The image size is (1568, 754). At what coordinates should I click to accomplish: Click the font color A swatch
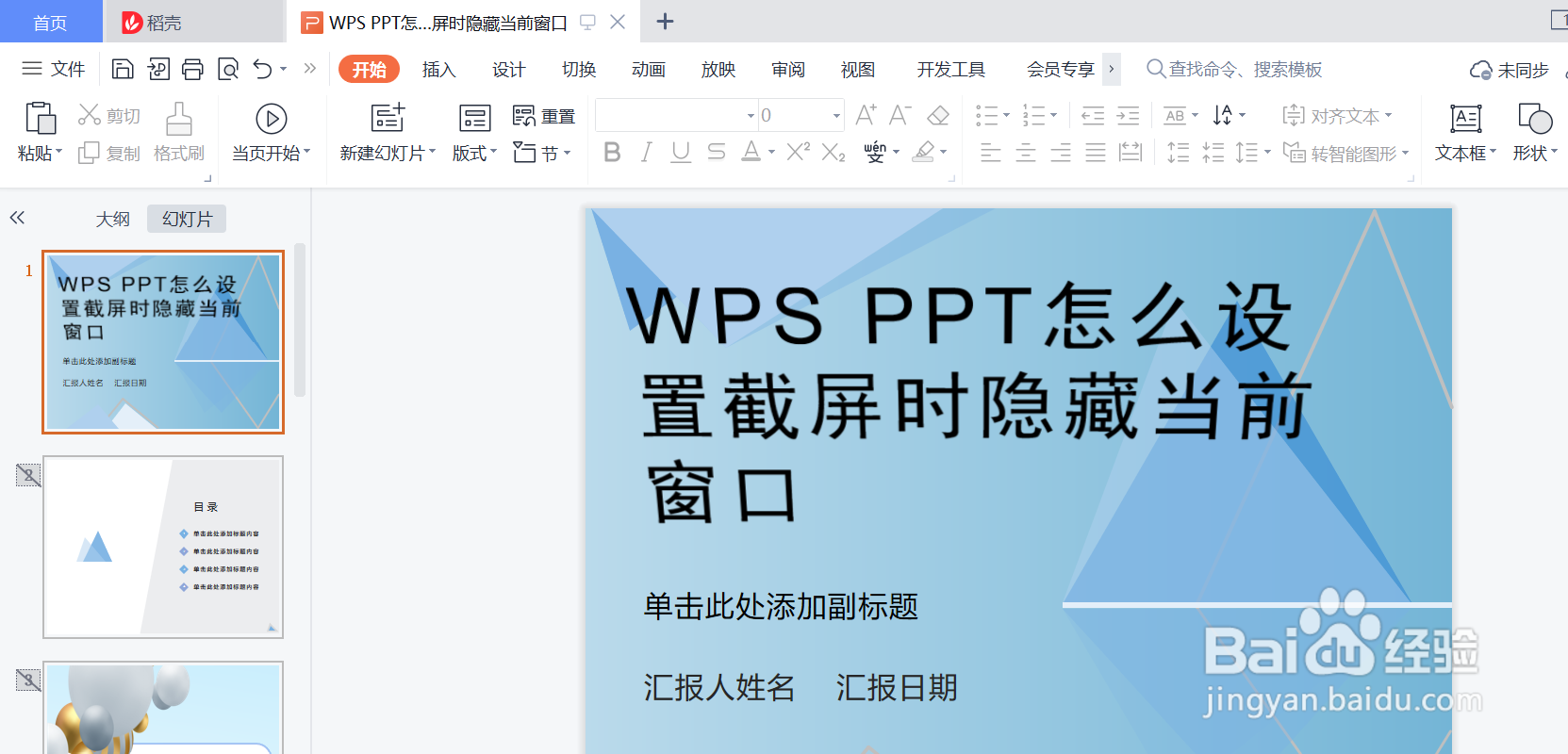click(751, 152)
